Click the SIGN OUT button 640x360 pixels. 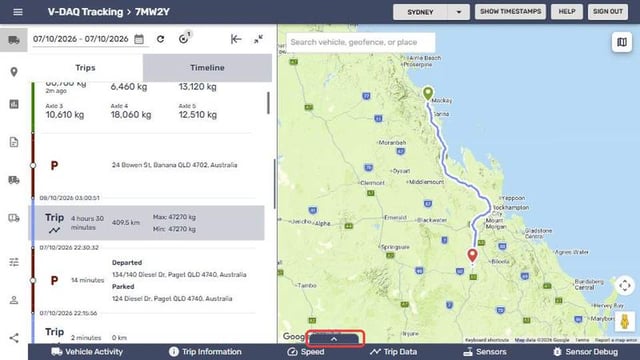pos(608,11)
